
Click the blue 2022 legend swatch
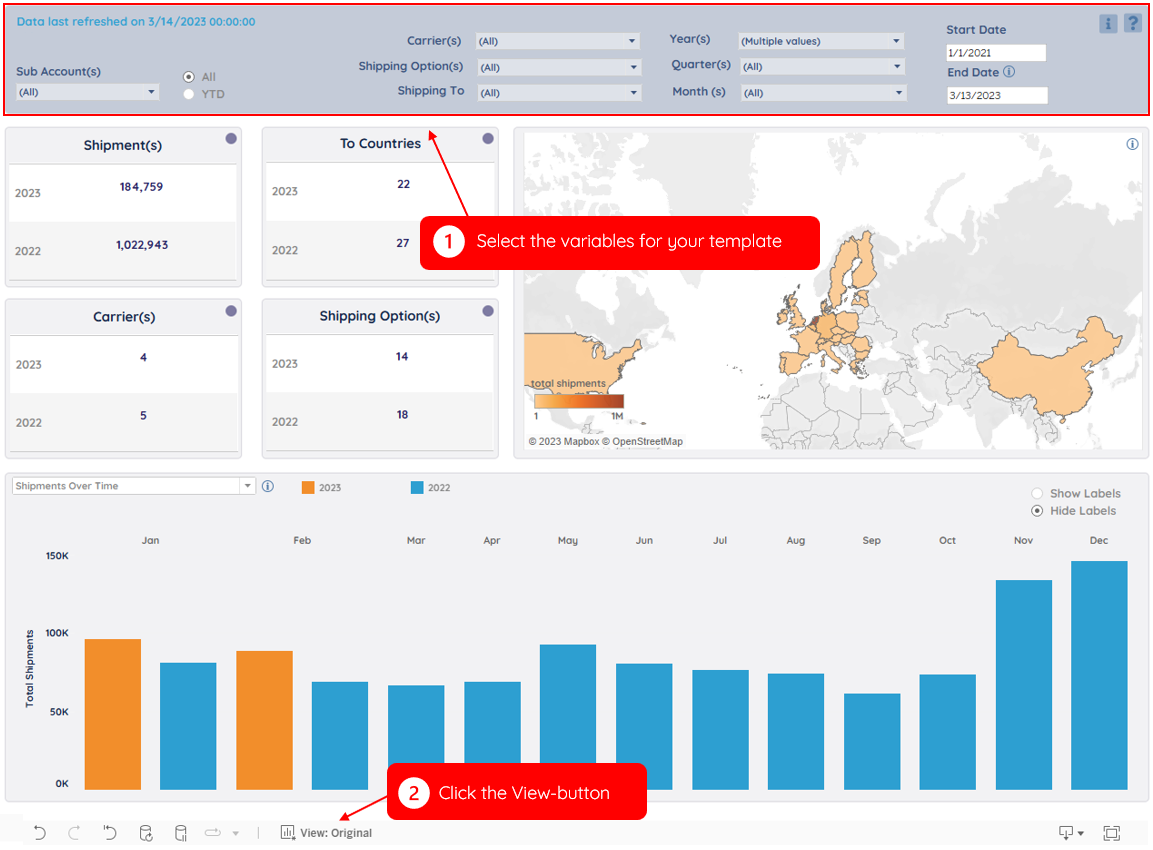[417, 488]
